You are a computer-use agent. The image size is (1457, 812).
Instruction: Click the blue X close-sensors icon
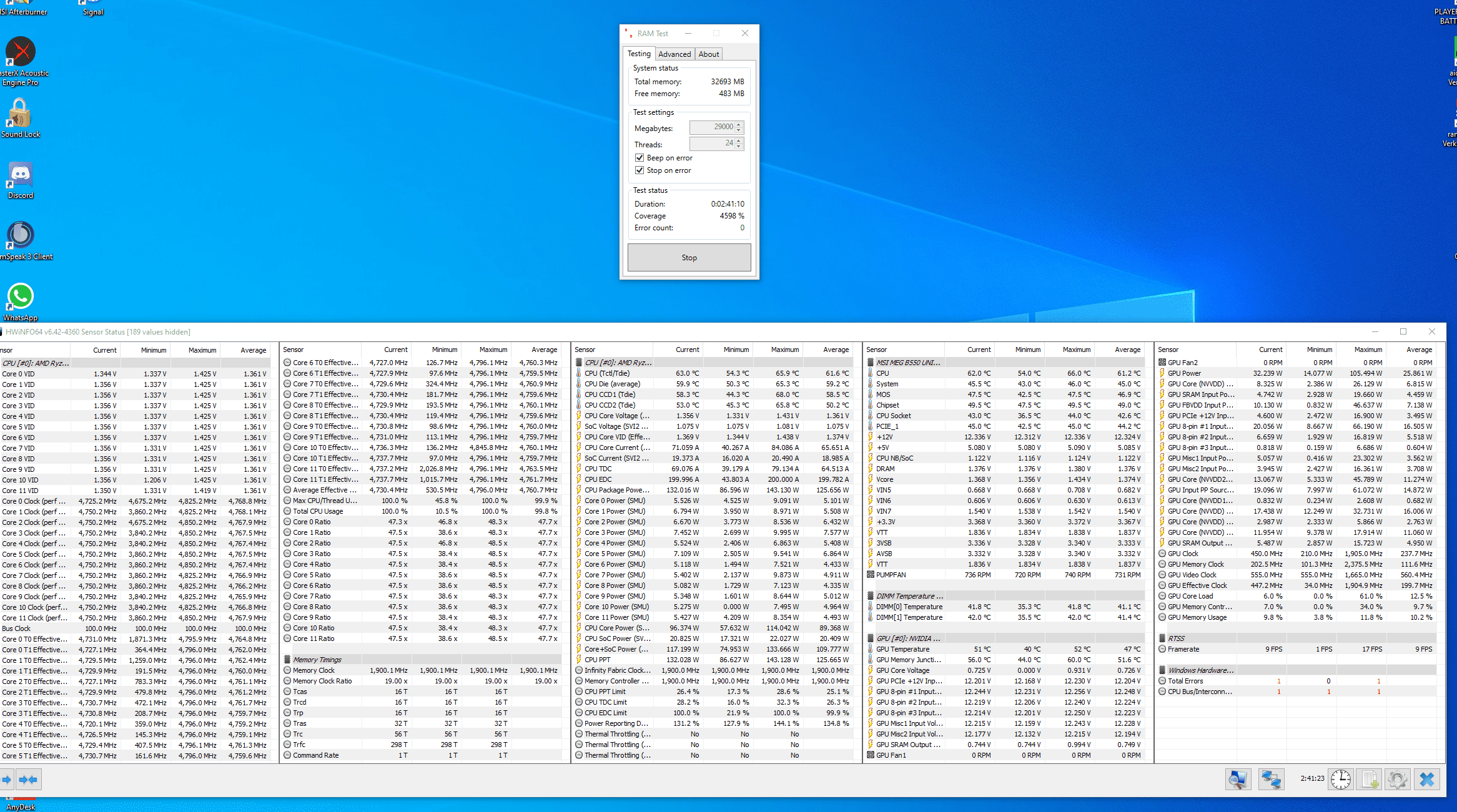[1427, 779]
